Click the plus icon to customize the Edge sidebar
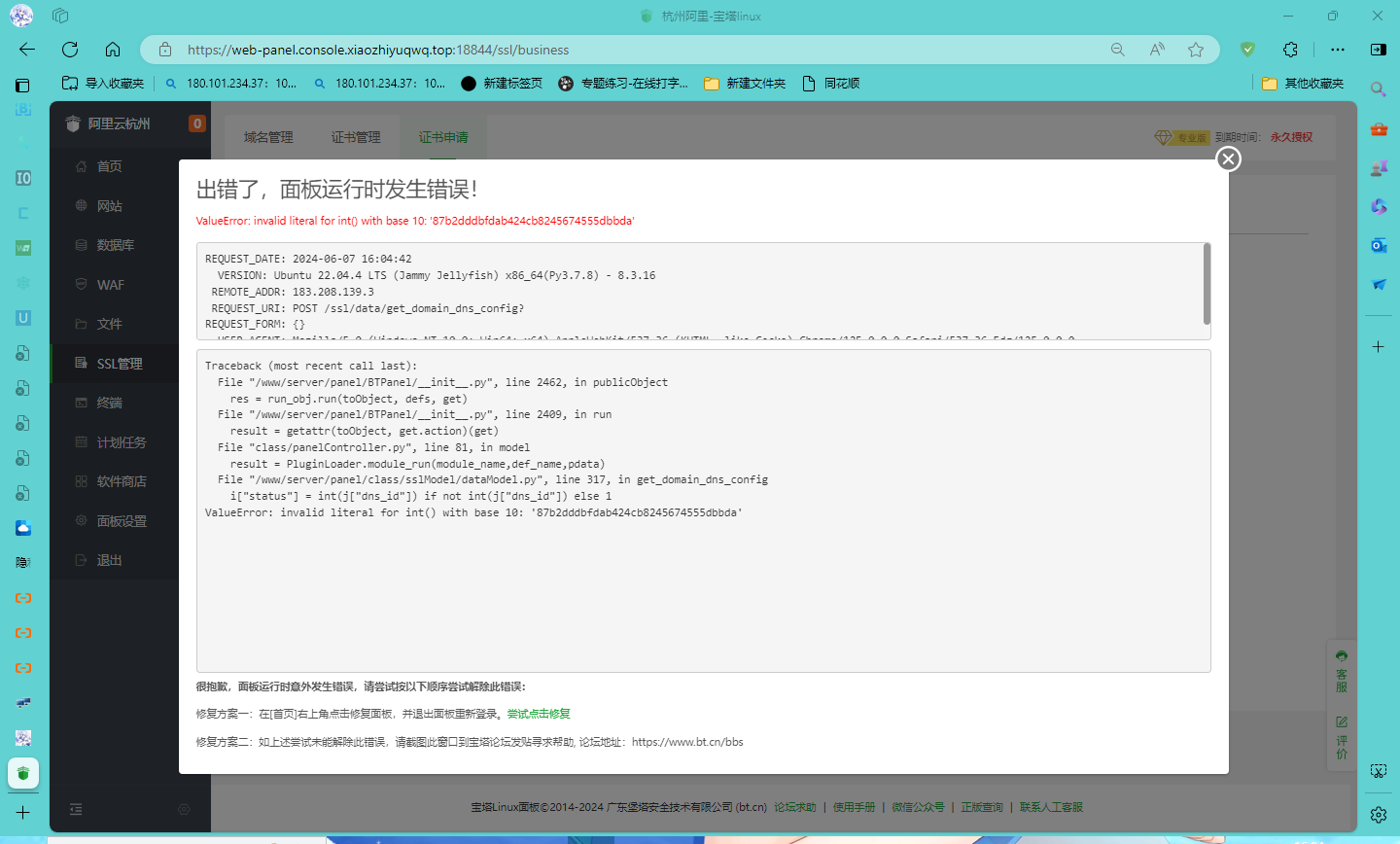Screen dimensions: 1400x844 pos(1379,346)
